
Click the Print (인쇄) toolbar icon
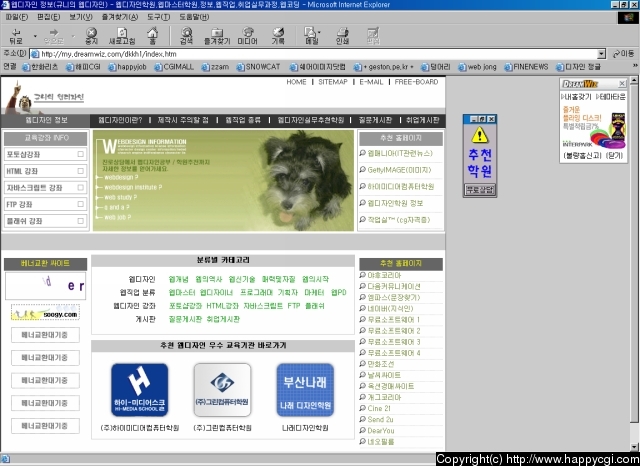(342, 36)
